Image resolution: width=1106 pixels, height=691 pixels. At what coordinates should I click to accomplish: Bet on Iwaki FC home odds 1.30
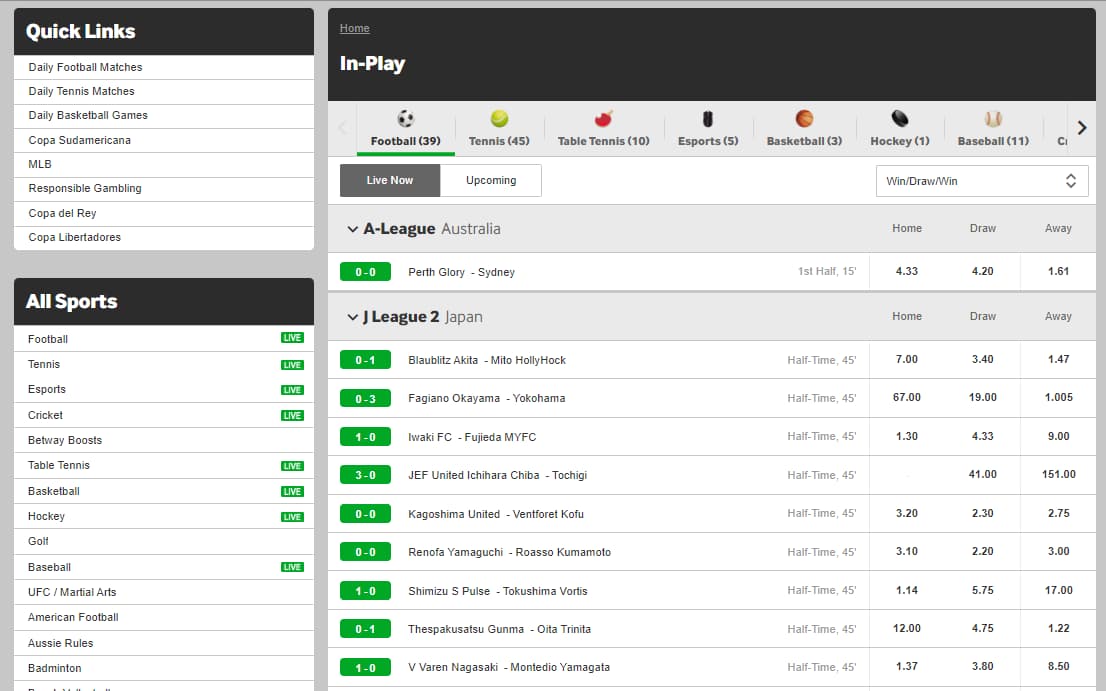pyautogui.click(x=907, y=436)
